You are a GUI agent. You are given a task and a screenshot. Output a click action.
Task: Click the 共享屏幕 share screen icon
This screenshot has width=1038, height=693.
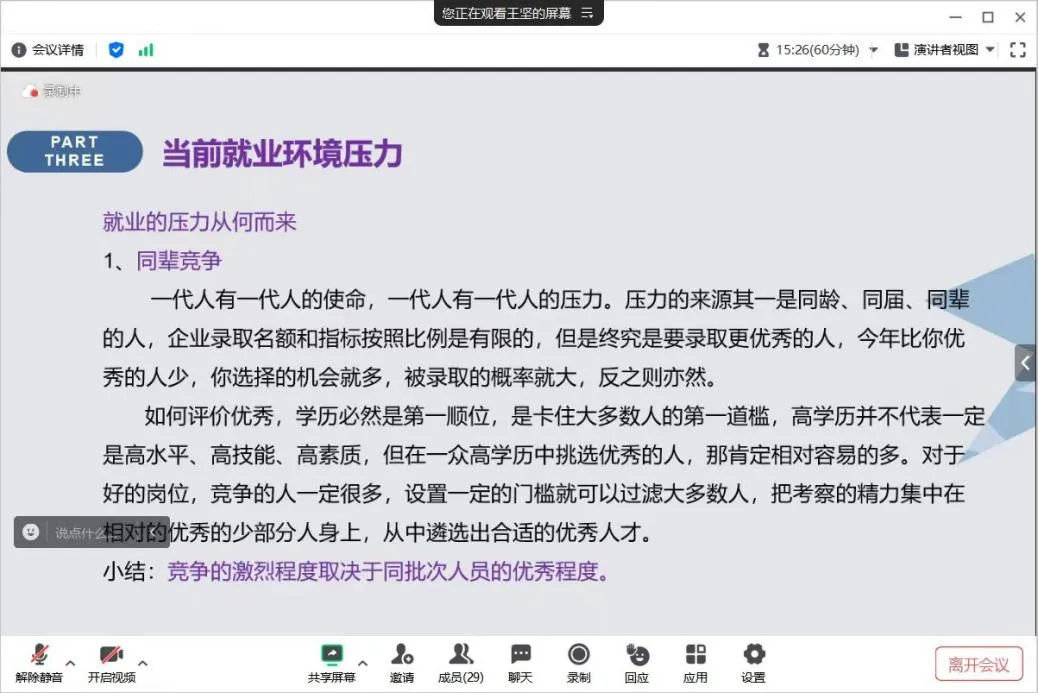[331, 656]
